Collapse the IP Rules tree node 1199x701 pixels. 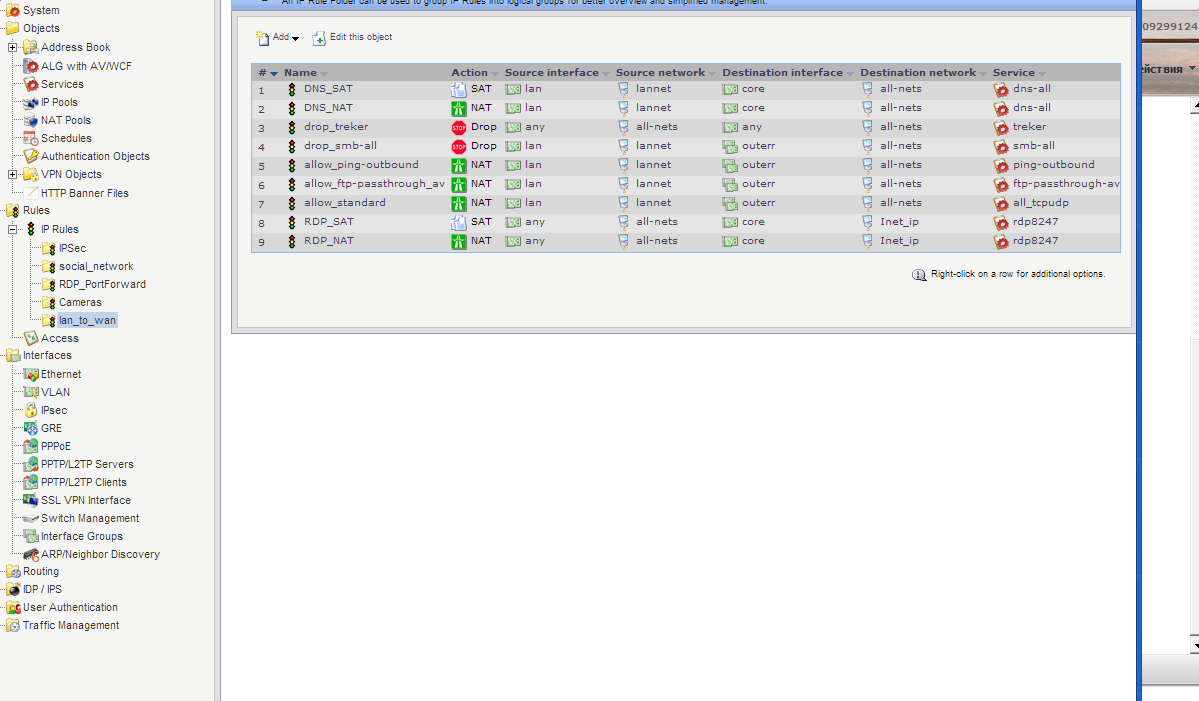coord(12,229)
